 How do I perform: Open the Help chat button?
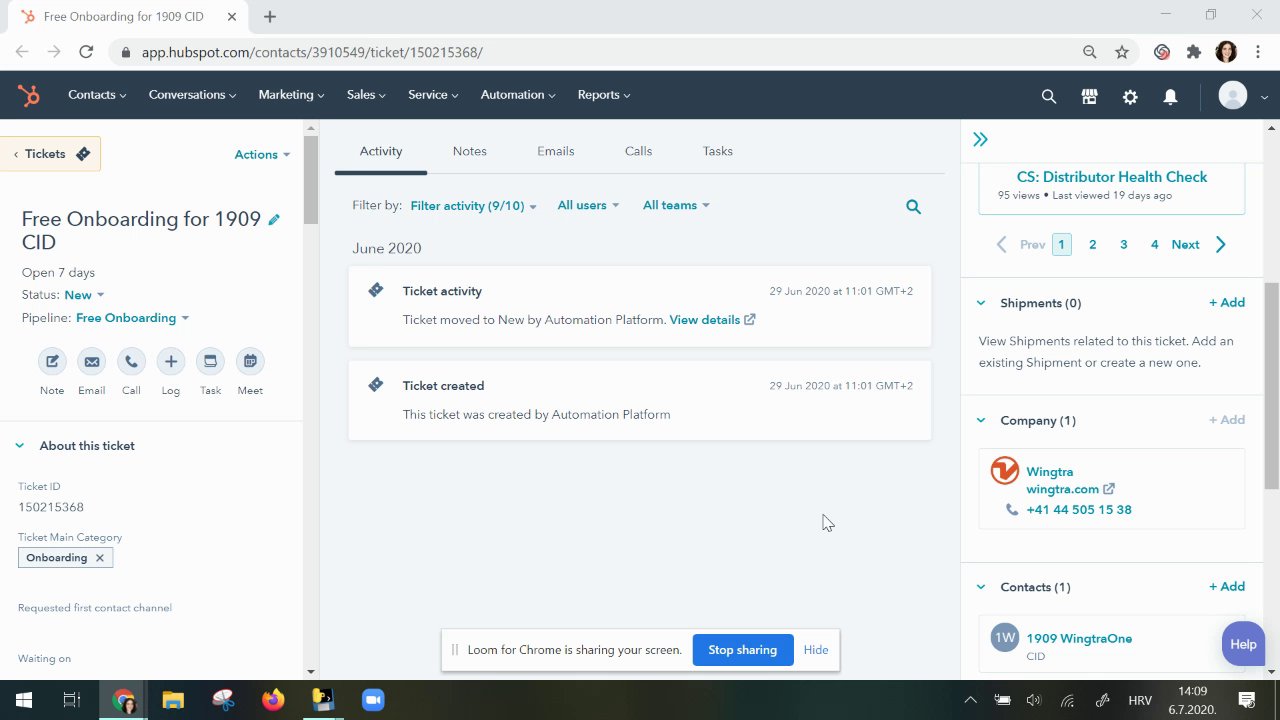coord(1243,644)
